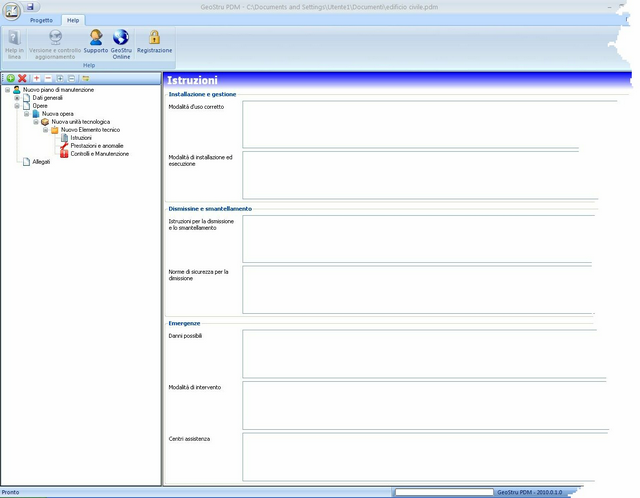Collapse the Opere tree node
The image size is (640, 498).
[x=17, y=106]
